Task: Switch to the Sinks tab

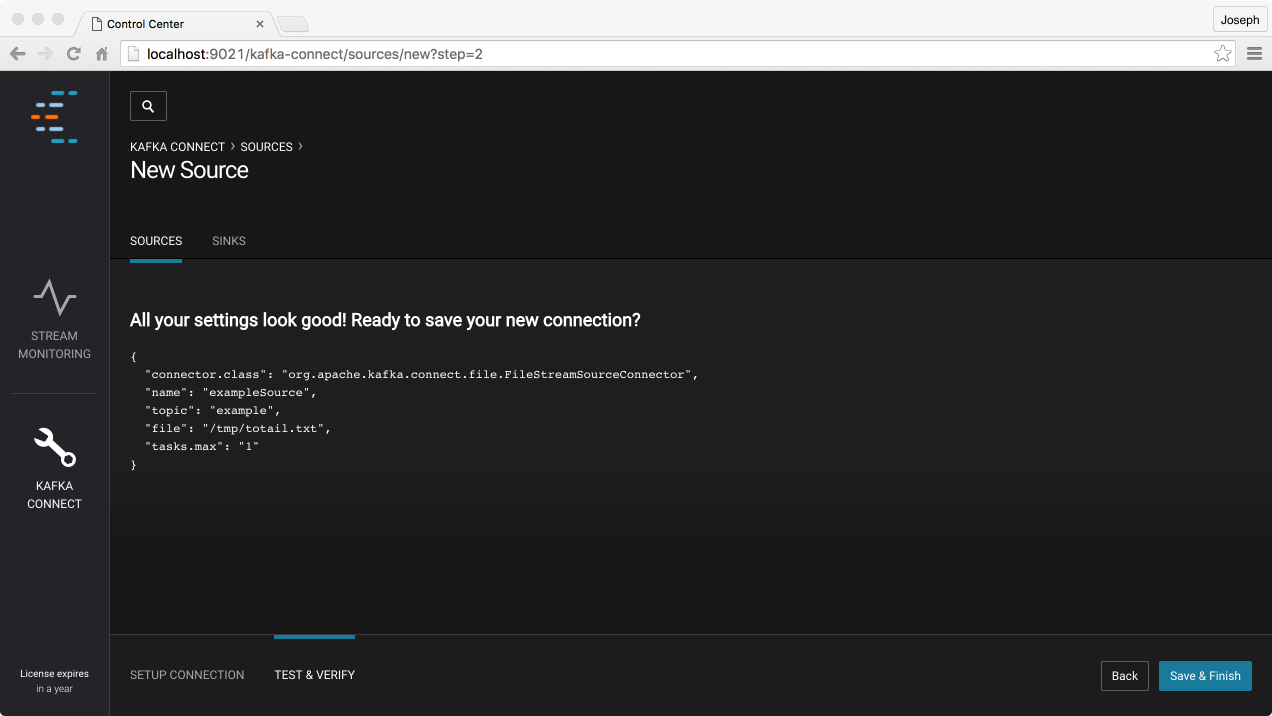Action: click(x=229, y=241)
